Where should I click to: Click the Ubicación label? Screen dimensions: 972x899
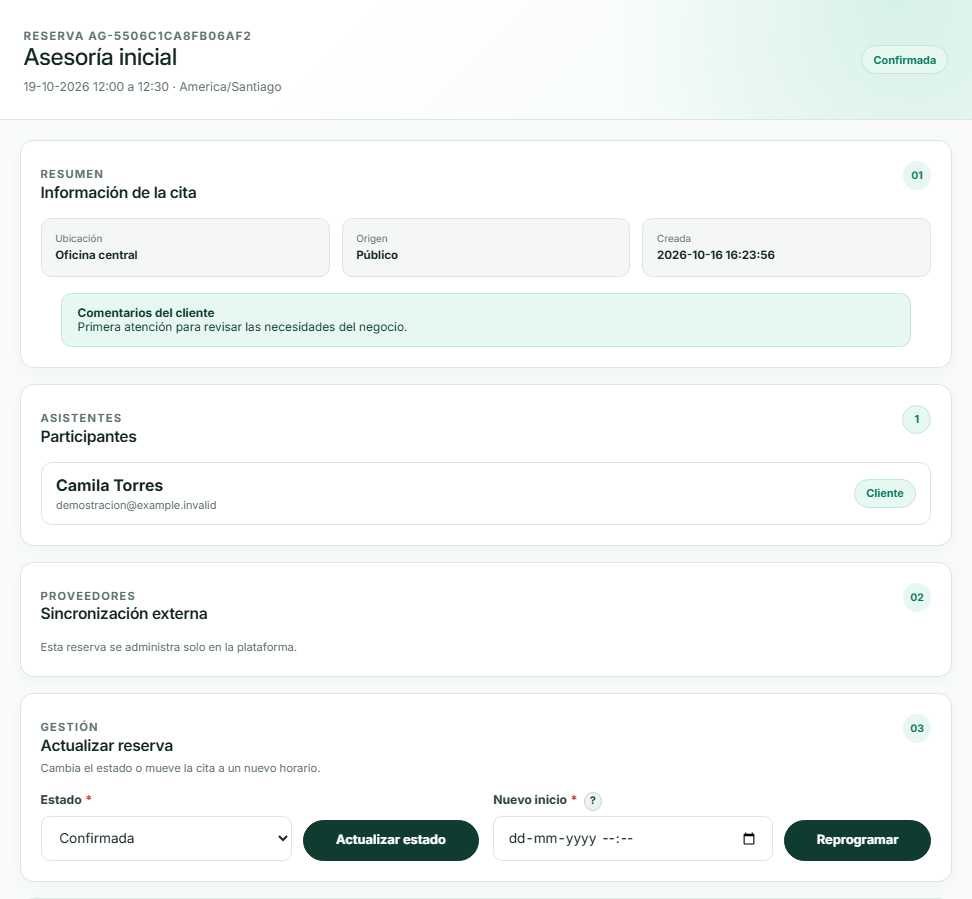click(79, 239)
